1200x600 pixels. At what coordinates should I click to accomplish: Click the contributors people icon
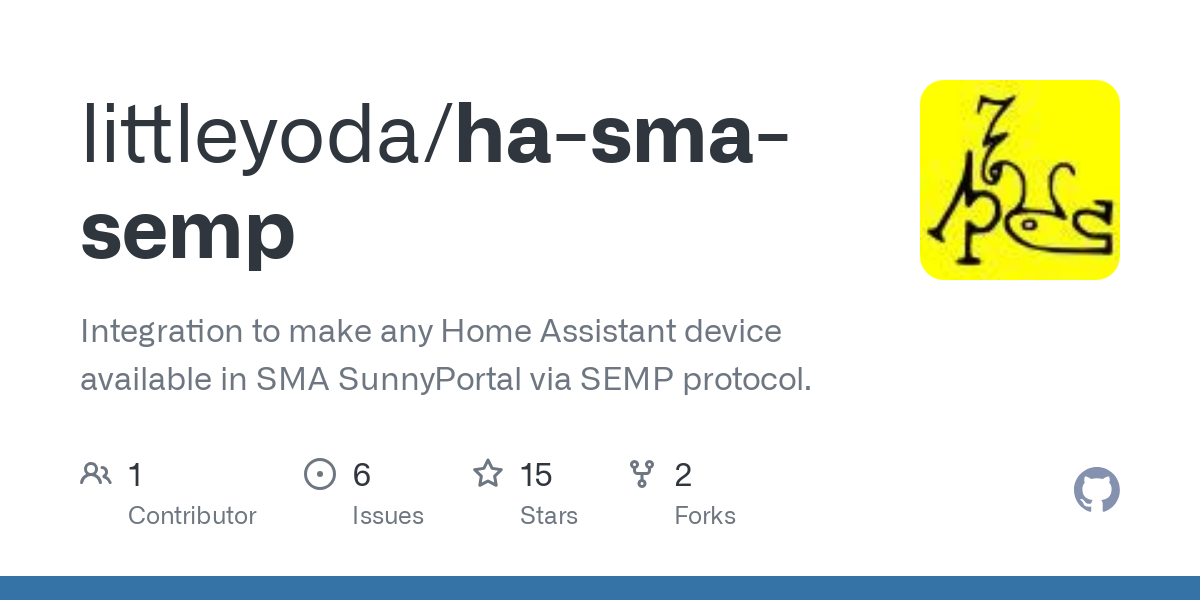pyautogui.click(x=96, y=474)
